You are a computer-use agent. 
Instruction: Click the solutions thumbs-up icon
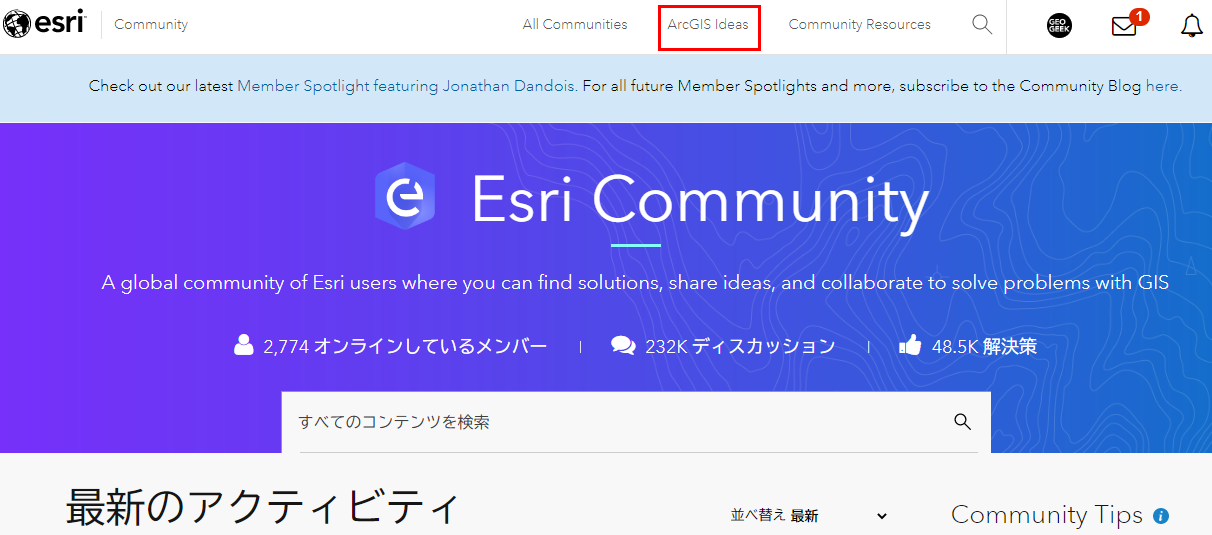910,346
